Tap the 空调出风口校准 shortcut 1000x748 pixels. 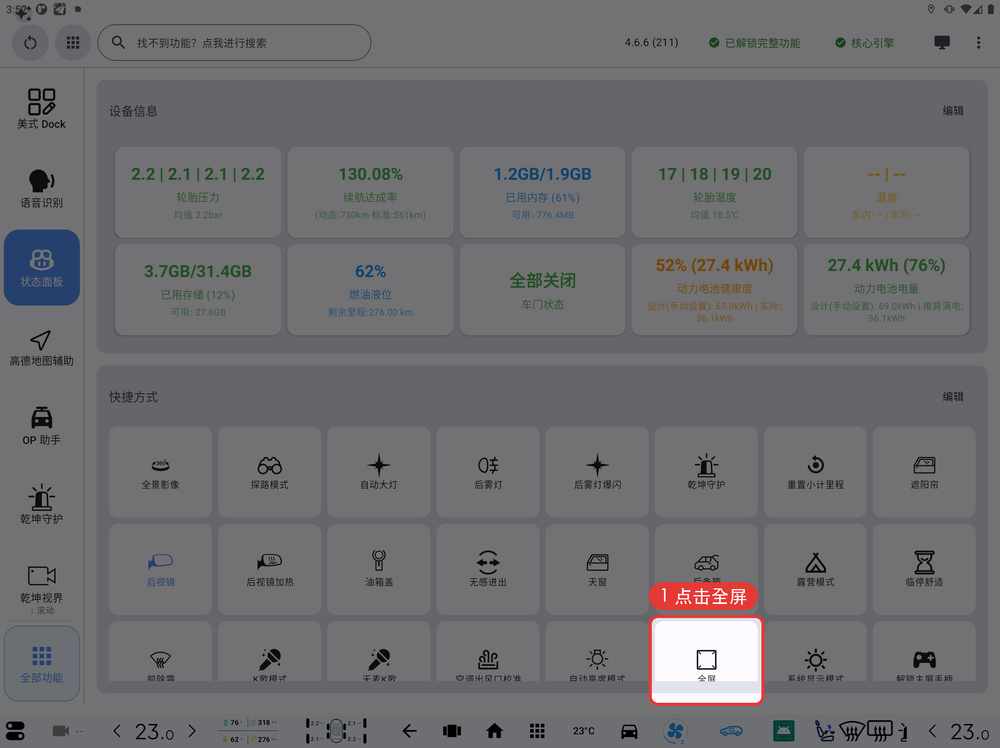(x=488, y=652)
